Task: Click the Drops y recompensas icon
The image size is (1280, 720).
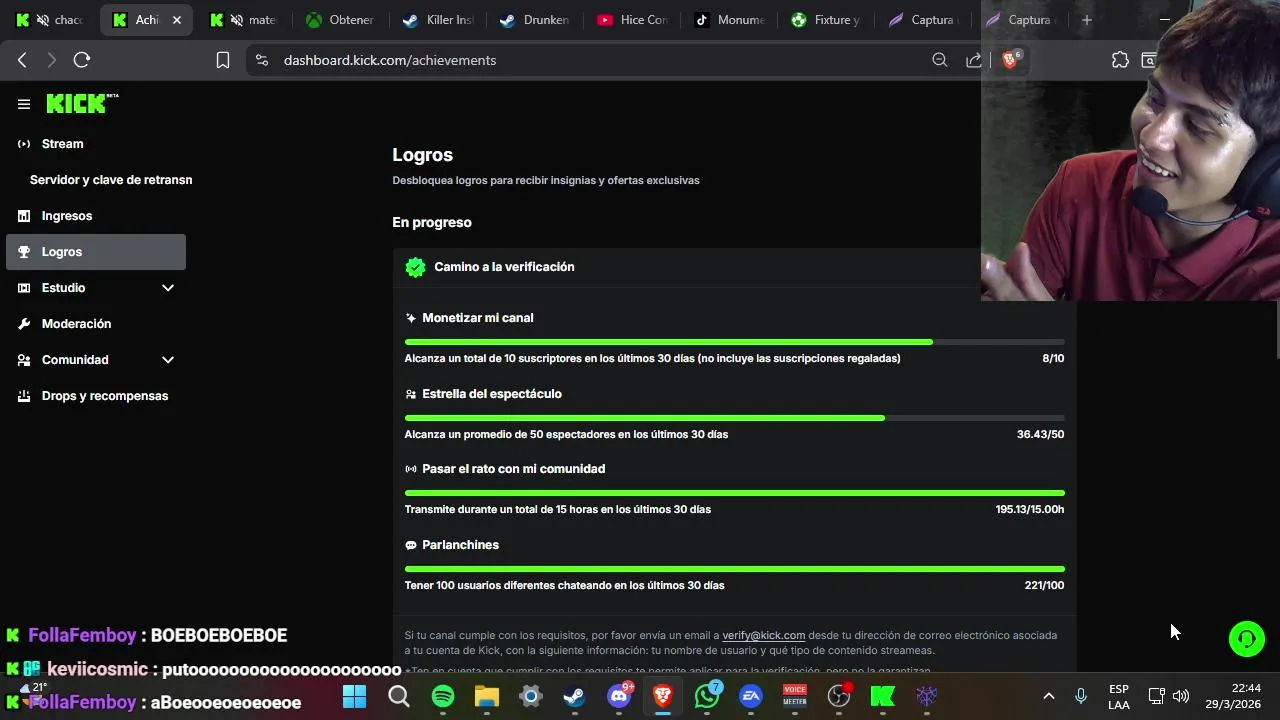Action: tap(24, 396)
